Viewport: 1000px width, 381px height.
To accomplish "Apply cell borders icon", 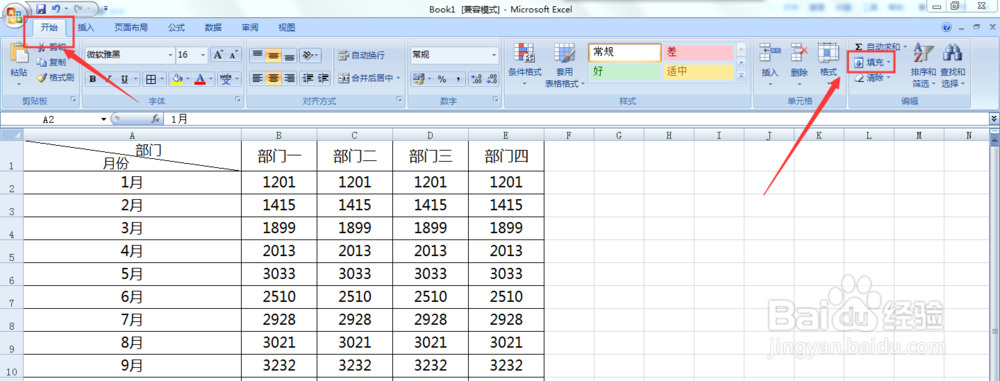I will coord(151,79).
